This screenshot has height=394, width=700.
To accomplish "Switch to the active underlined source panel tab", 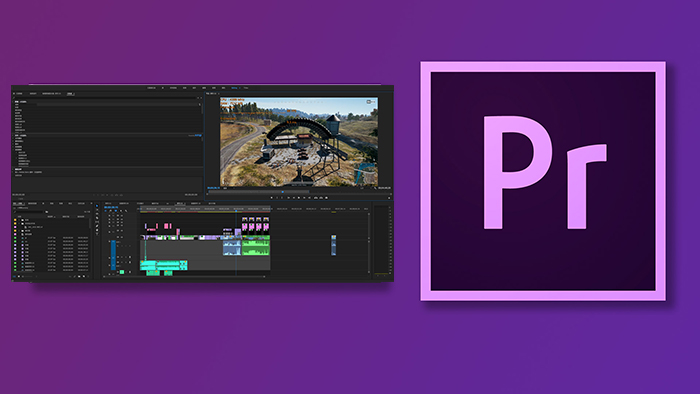I will [71, 94].
